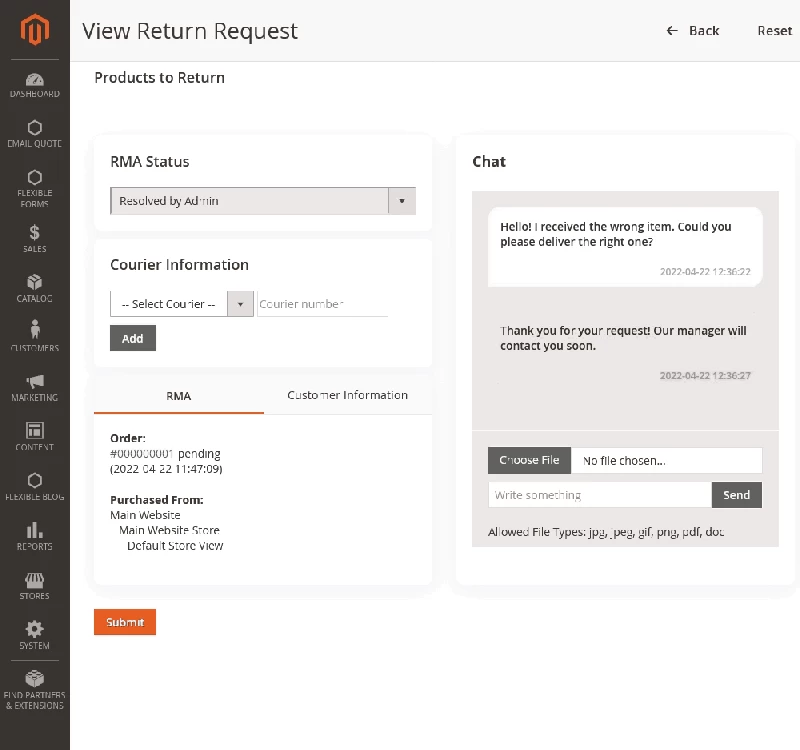Submit the return request
This screenshot has width=800, height=750.
(x=125, y=622)
